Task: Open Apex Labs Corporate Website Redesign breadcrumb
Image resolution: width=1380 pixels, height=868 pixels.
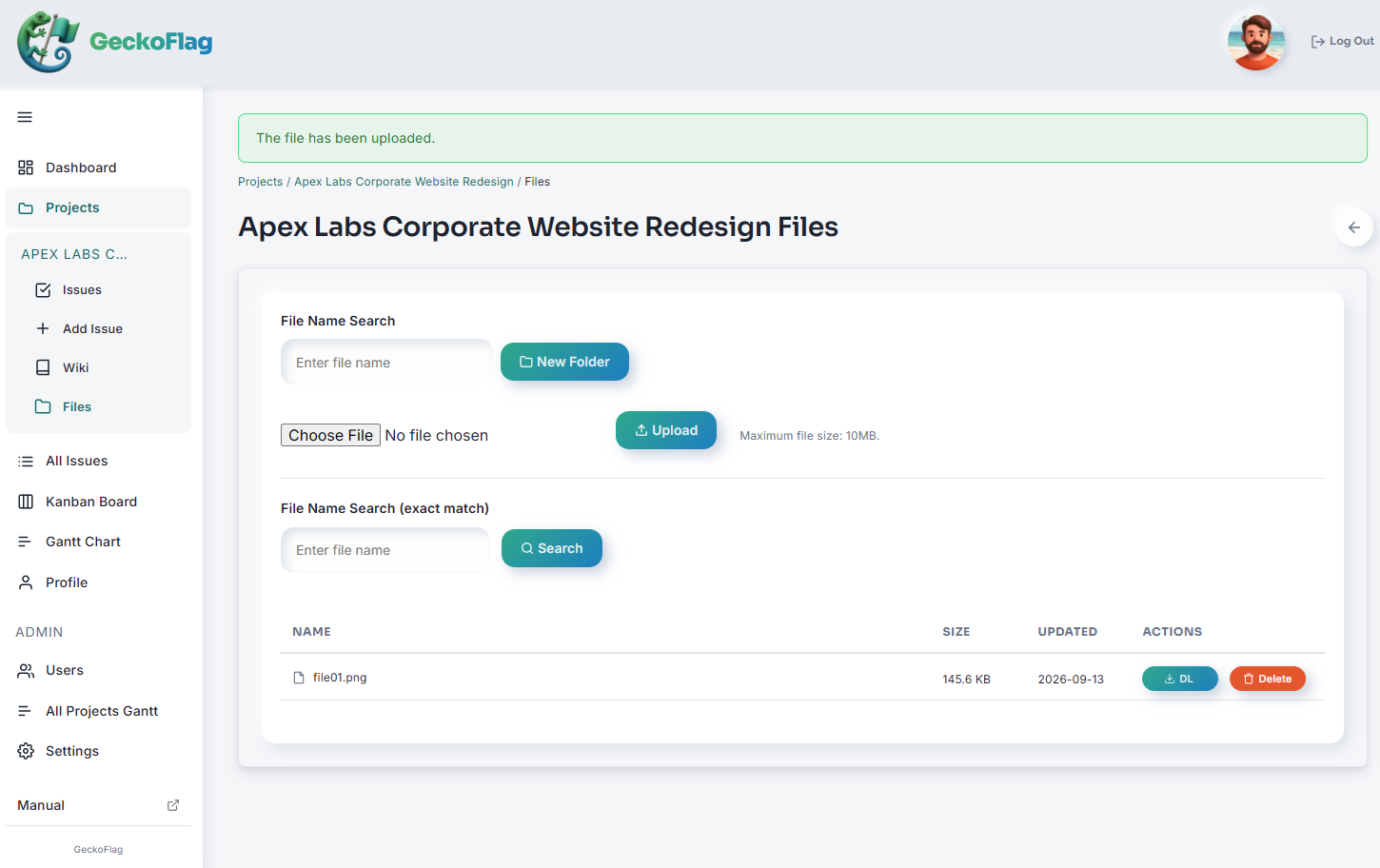Action: [x=404, y=182]
